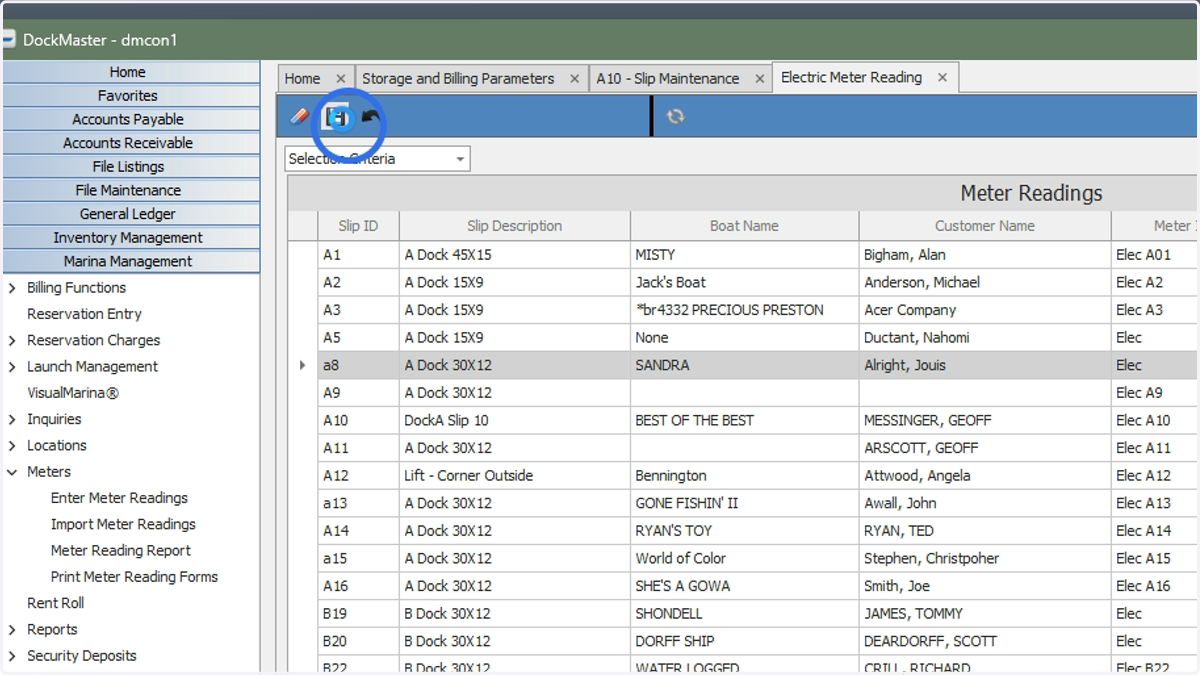
Task: Click boat GONE FISHIN' II
Action: pos(744,503)
